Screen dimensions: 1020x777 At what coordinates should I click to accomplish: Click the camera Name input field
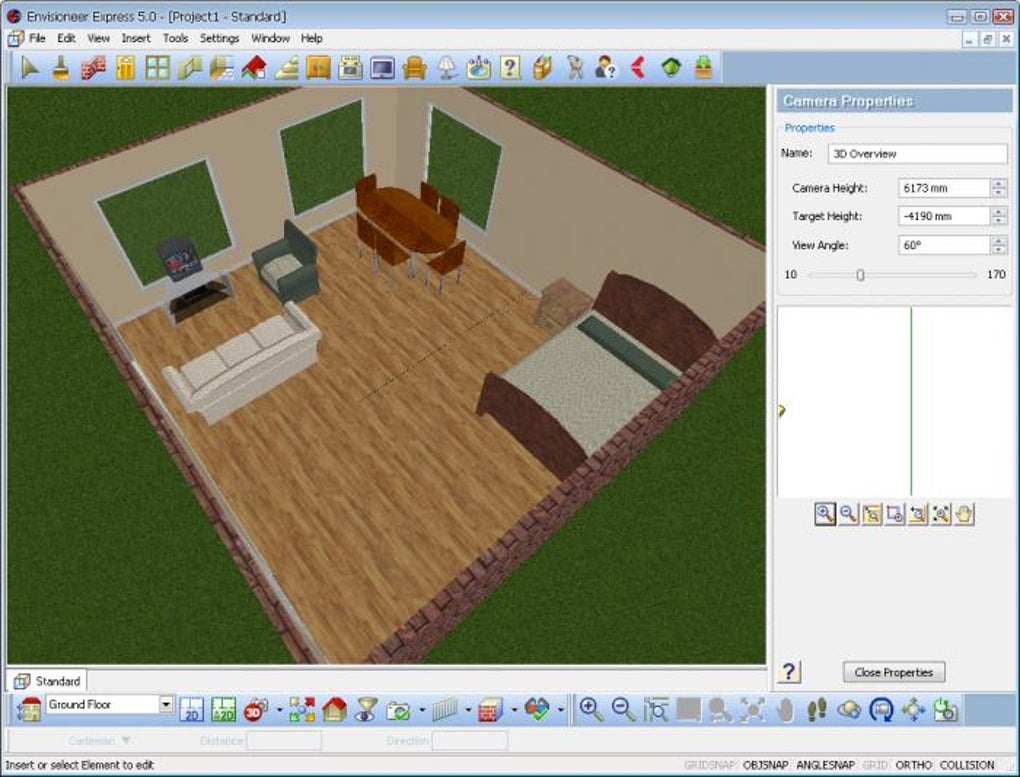coord(918,154)
